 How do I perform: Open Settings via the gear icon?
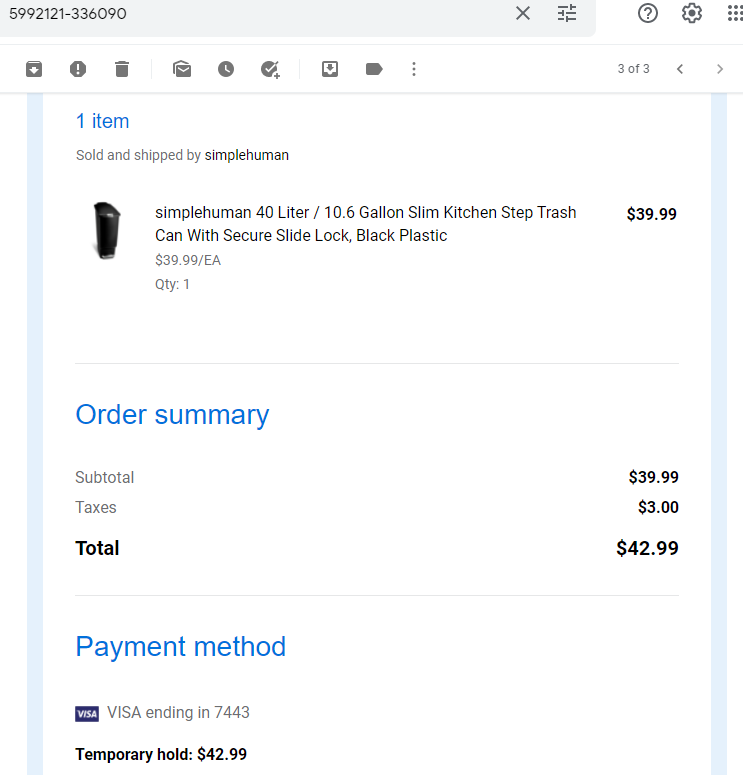coord(692,13)
